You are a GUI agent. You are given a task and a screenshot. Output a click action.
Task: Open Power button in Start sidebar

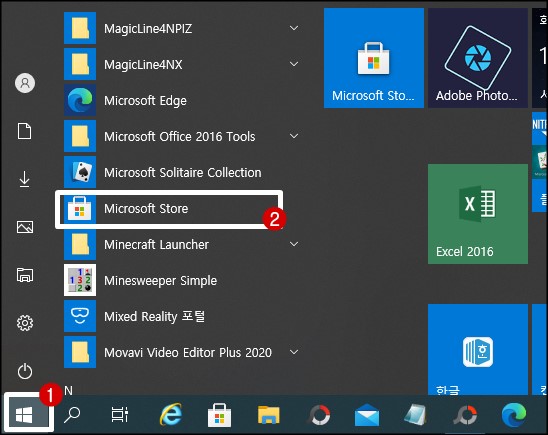pyautogui.click(x=25, y=371)
